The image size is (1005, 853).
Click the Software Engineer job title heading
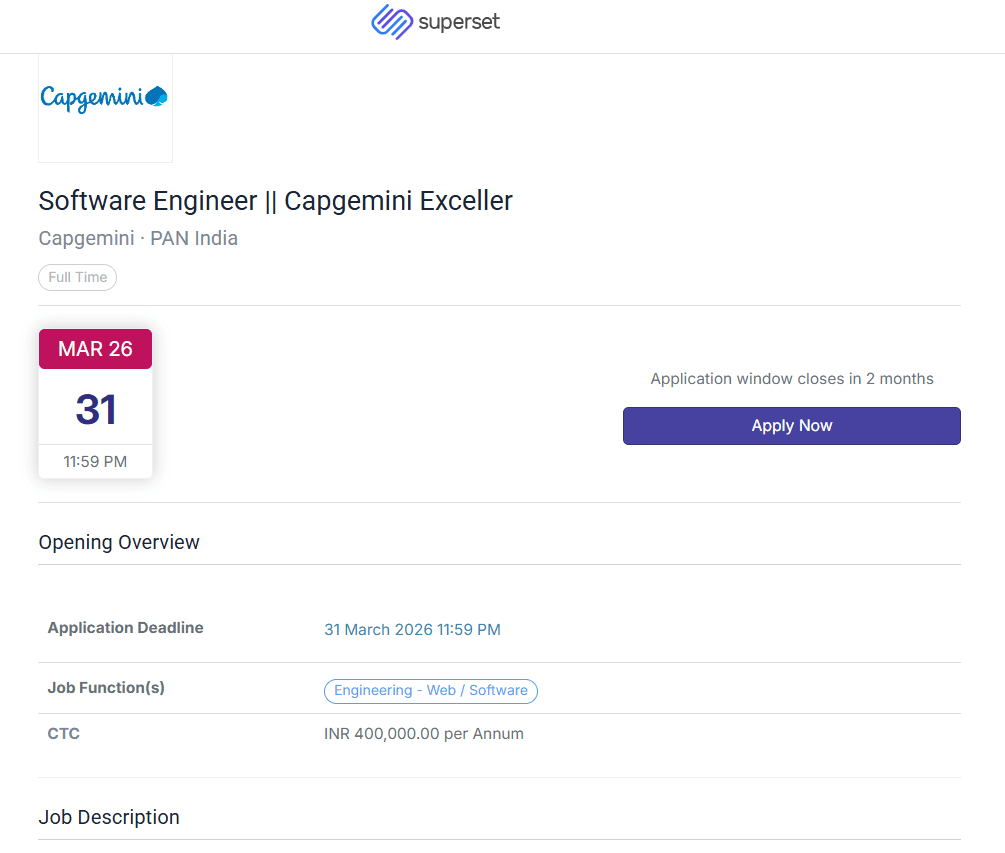[275, 201]
